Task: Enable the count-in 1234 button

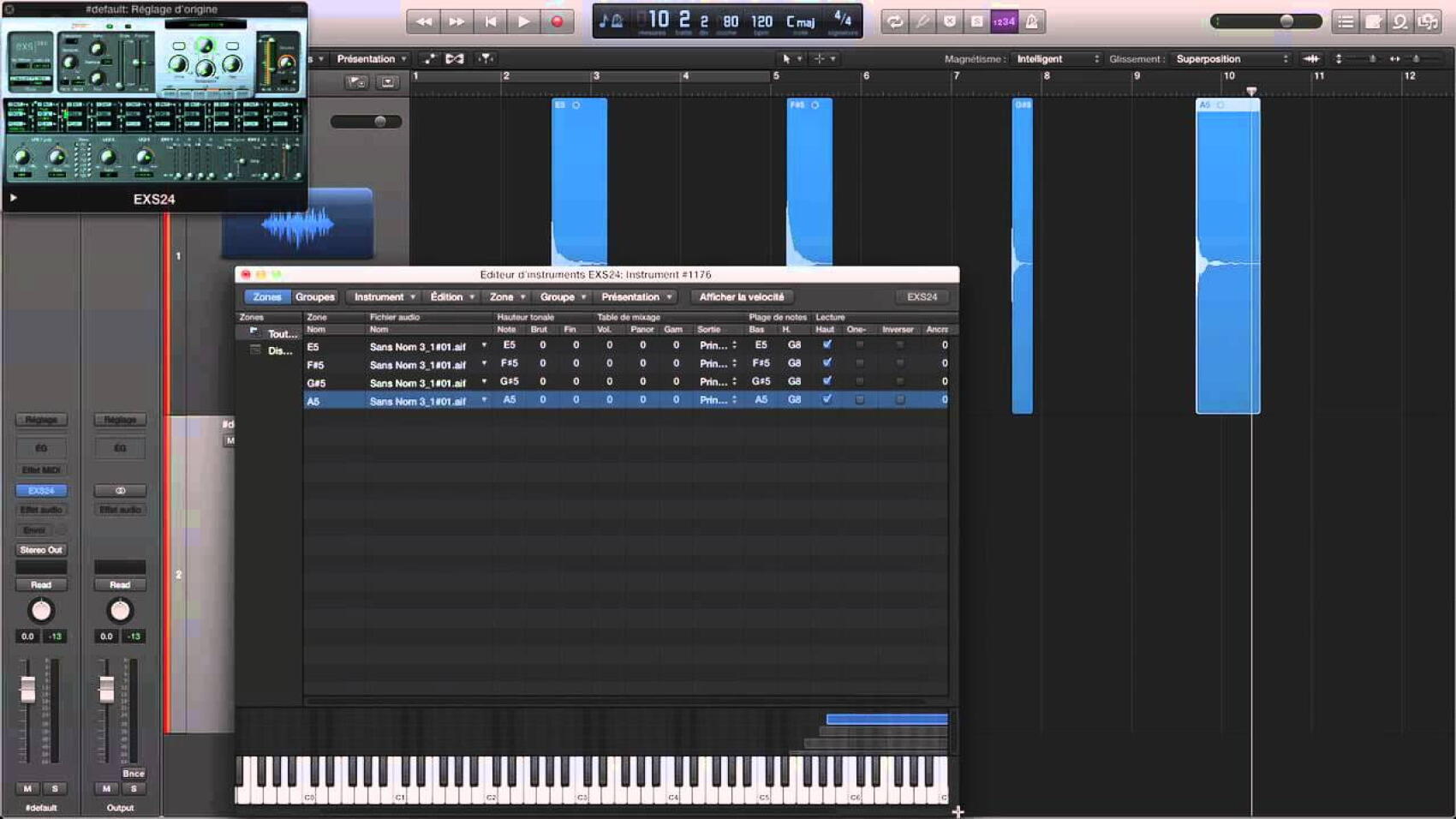Action: (1004, 22)
